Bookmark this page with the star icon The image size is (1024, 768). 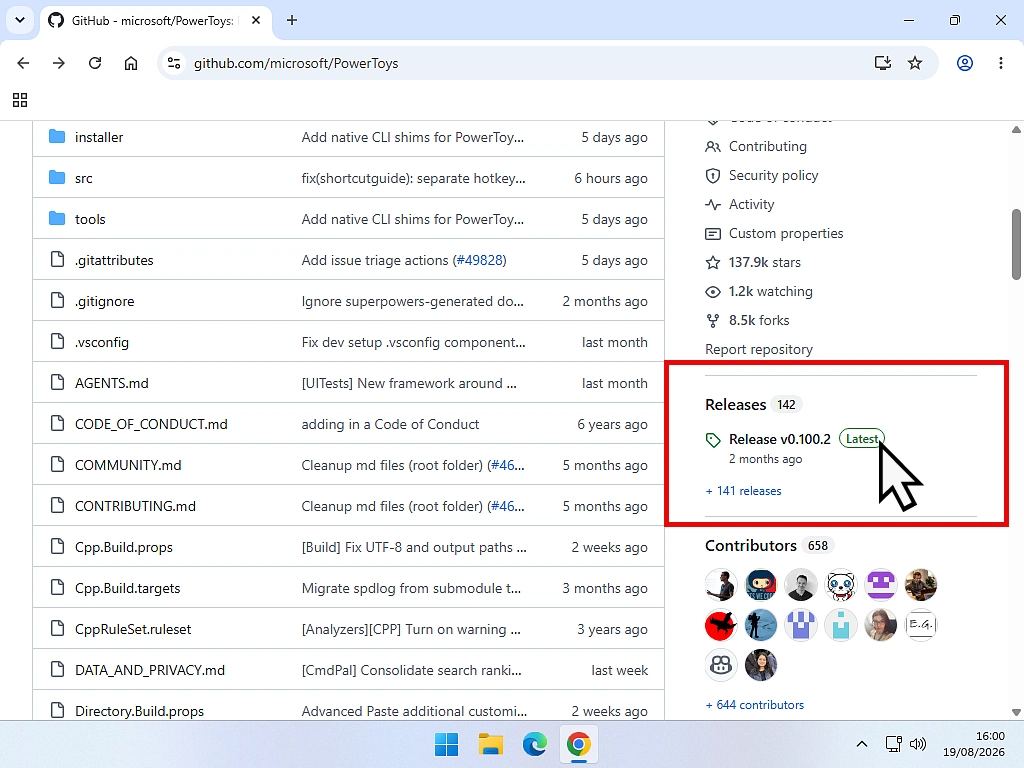pyautogui.click(x=915, y=63)
